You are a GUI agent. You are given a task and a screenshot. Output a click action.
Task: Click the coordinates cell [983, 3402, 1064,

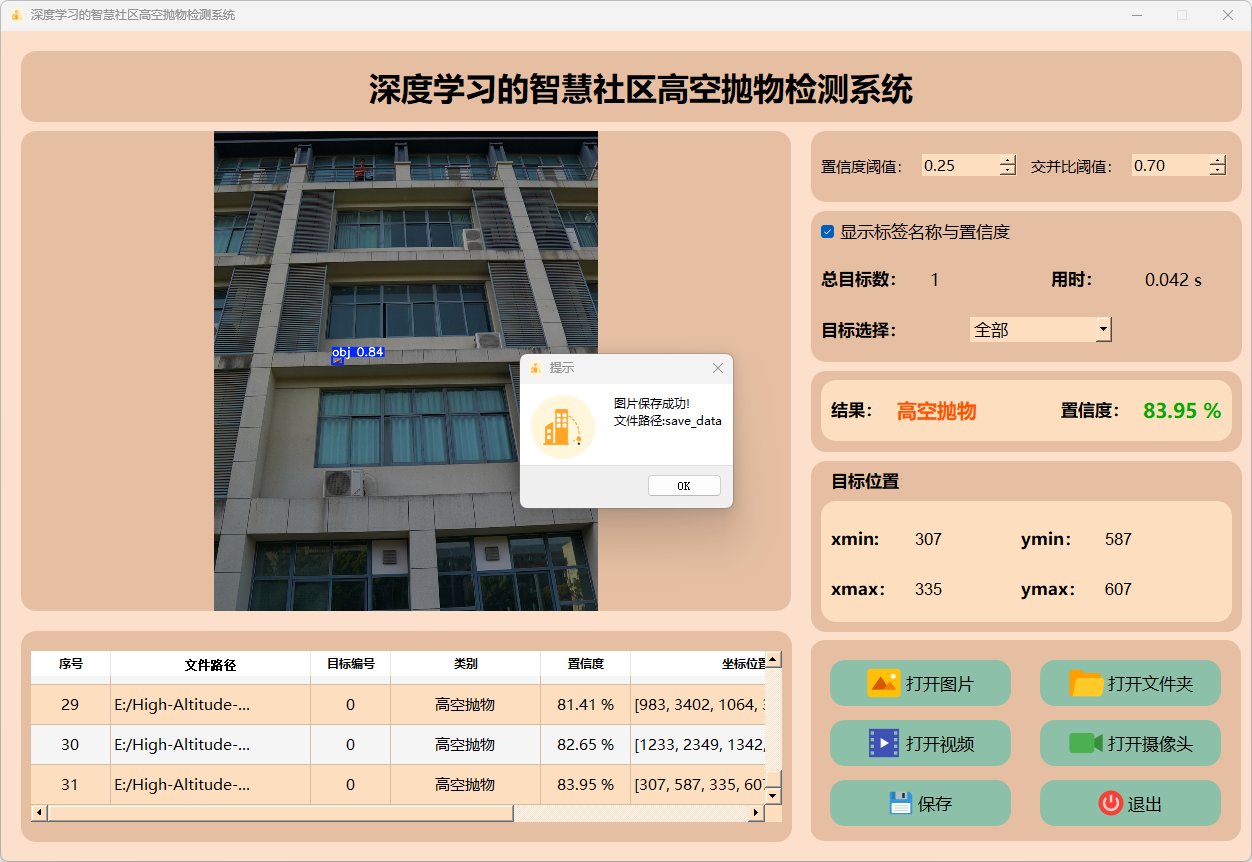[698, 704]
